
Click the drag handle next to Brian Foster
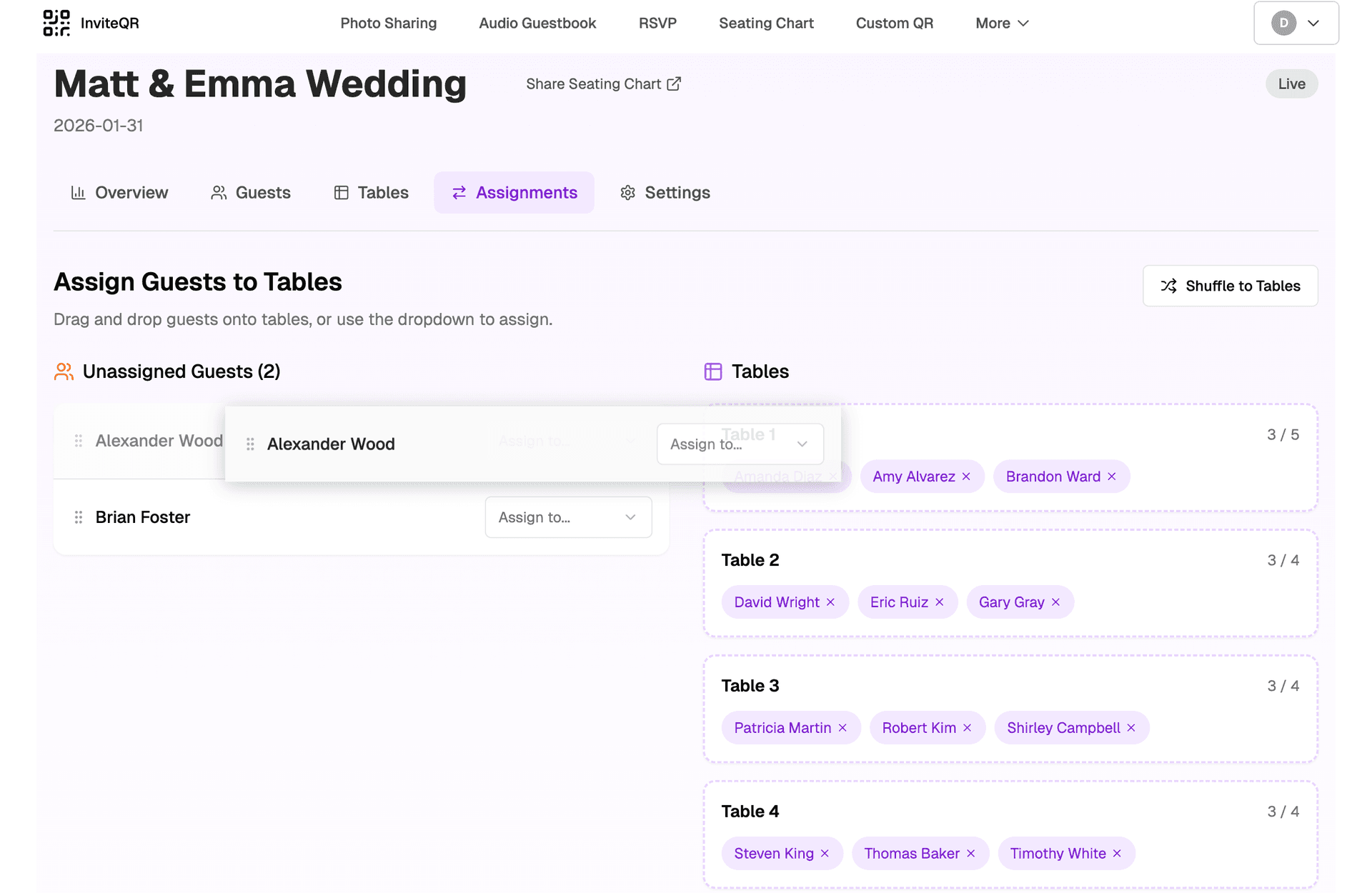[79, 517]
